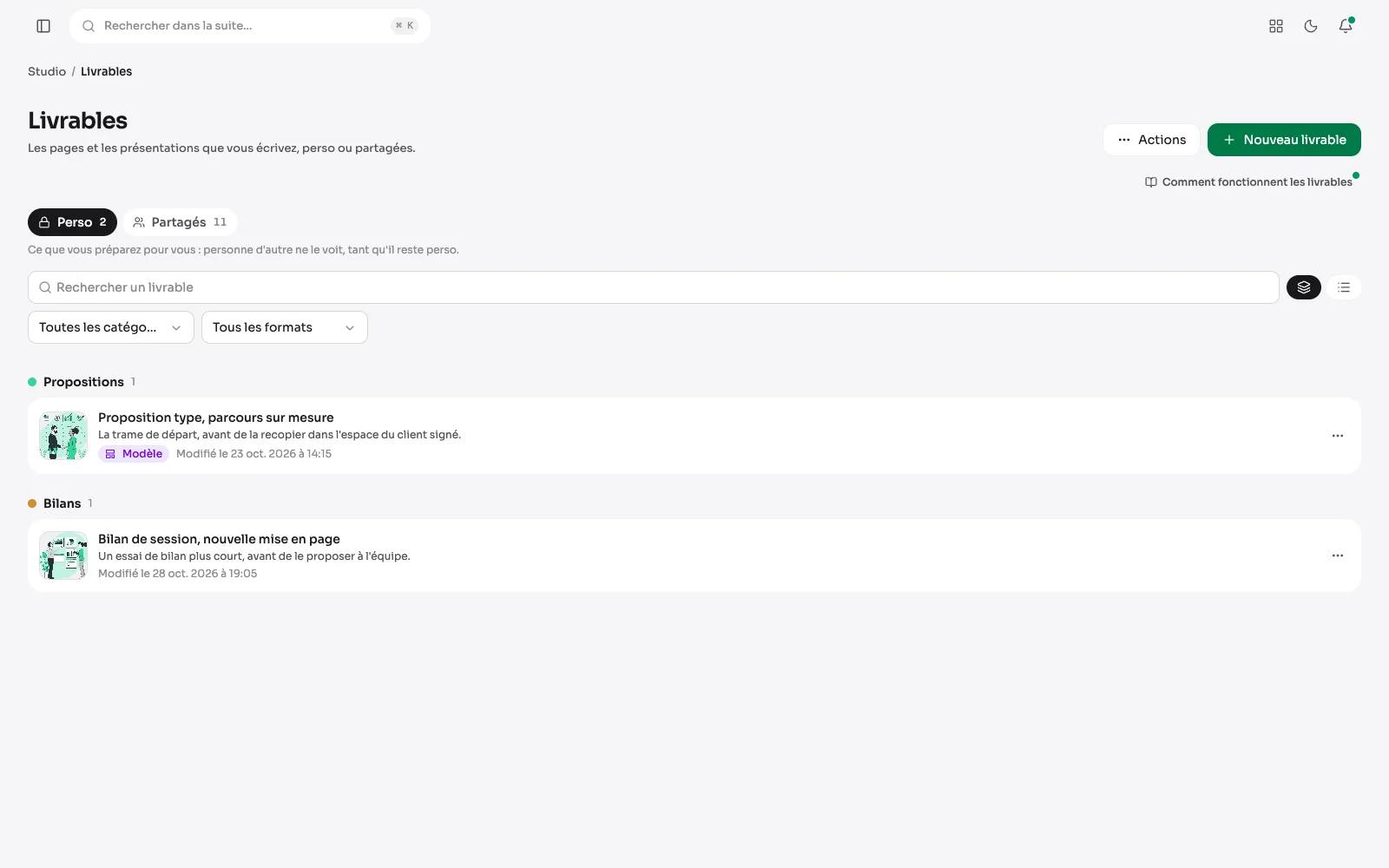The height and width of the screenshot is (868, 1389).
Task: Expand the Toutes les catégories dropdown
Action: 111,327
